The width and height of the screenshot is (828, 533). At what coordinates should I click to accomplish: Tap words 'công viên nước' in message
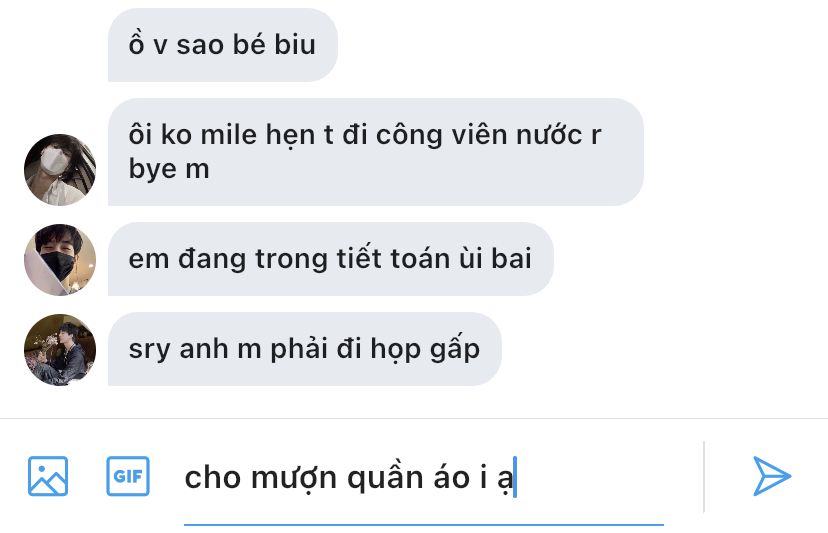[479, 135]
